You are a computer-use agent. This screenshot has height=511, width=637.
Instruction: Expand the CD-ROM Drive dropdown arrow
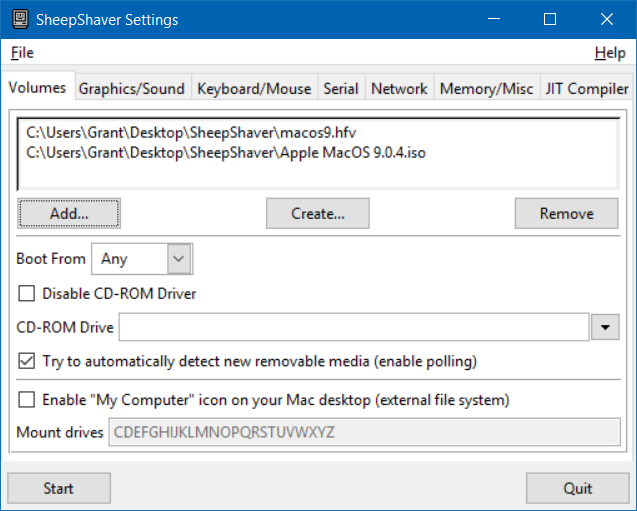point(606,327)
